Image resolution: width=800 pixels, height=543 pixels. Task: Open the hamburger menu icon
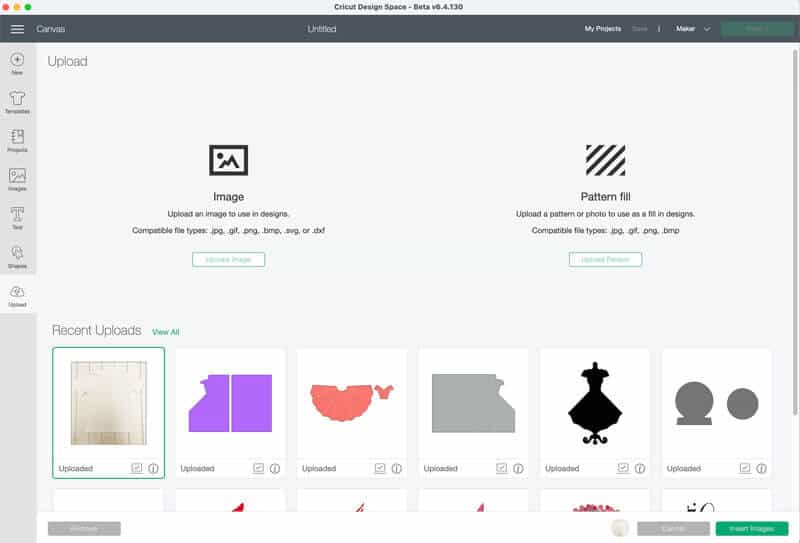click(x=17, y=29)
